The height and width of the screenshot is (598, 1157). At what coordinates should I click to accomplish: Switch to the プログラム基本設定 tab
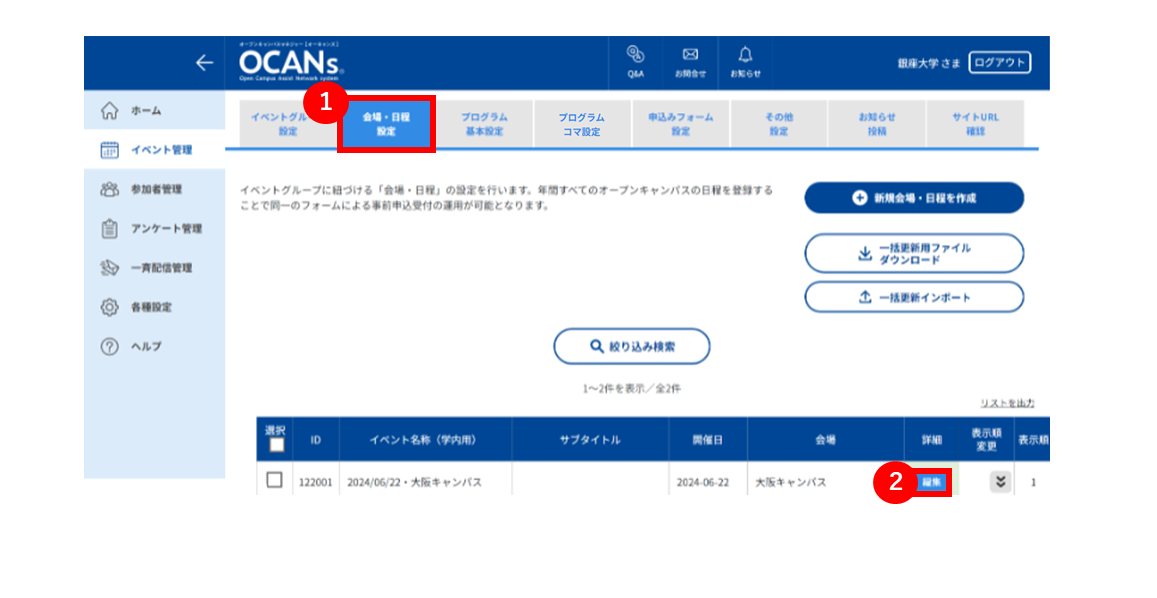tap(484, 124)
